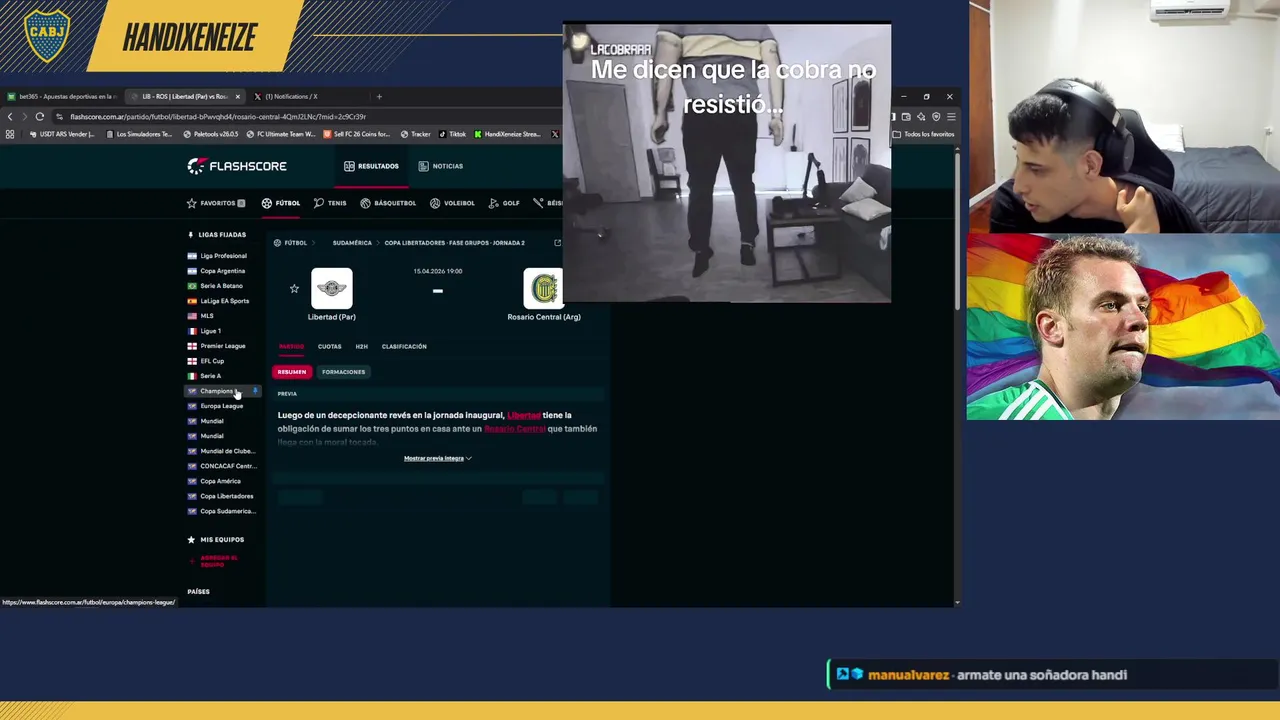Open the Tiktok bookmark
This screenshot has width=1280, height=720.
tap(453, 134)
